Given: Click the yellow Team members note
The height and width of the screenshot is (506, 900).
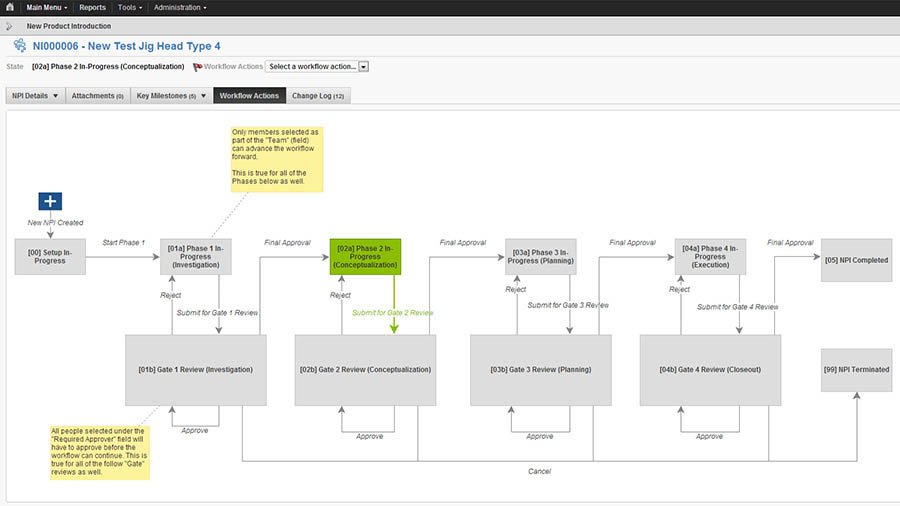Looking at the screenshot, I should [x=277, y=159].
